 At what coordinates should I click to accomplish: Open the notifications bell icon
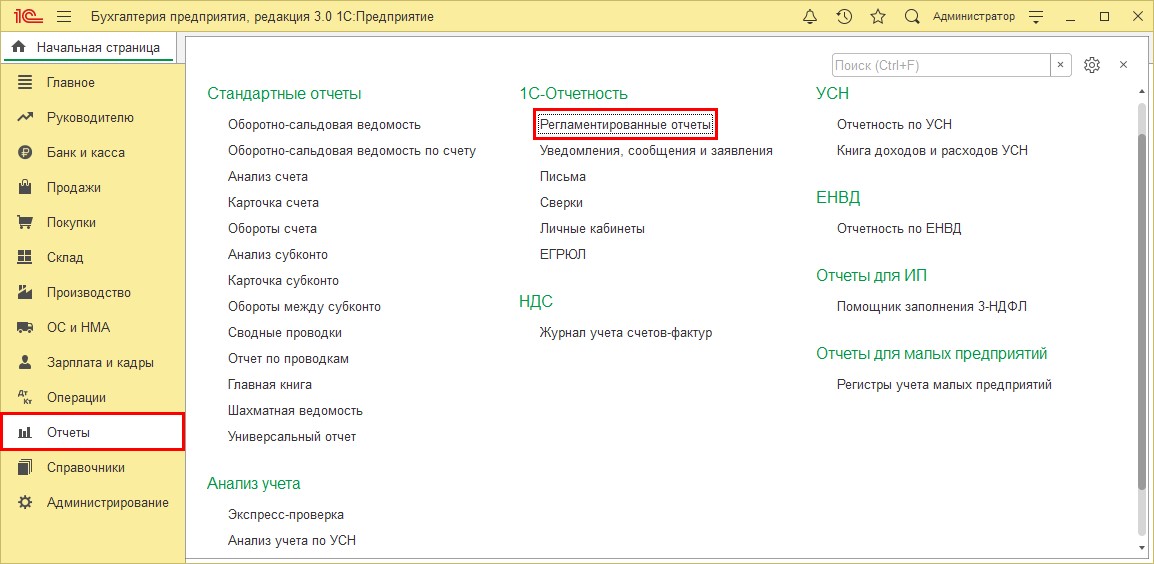810,16
